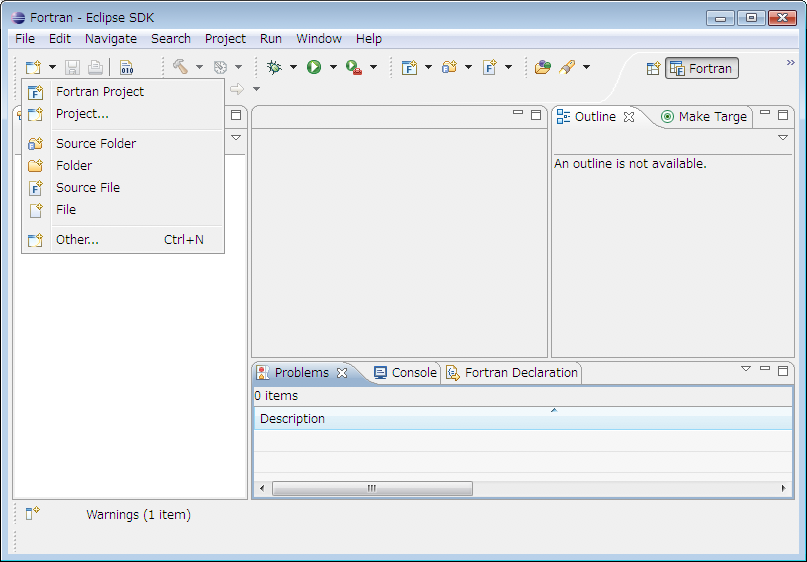This screenshot has width=807, height=562.
Task: Choose Project... from the New menu
Action: 123,114
